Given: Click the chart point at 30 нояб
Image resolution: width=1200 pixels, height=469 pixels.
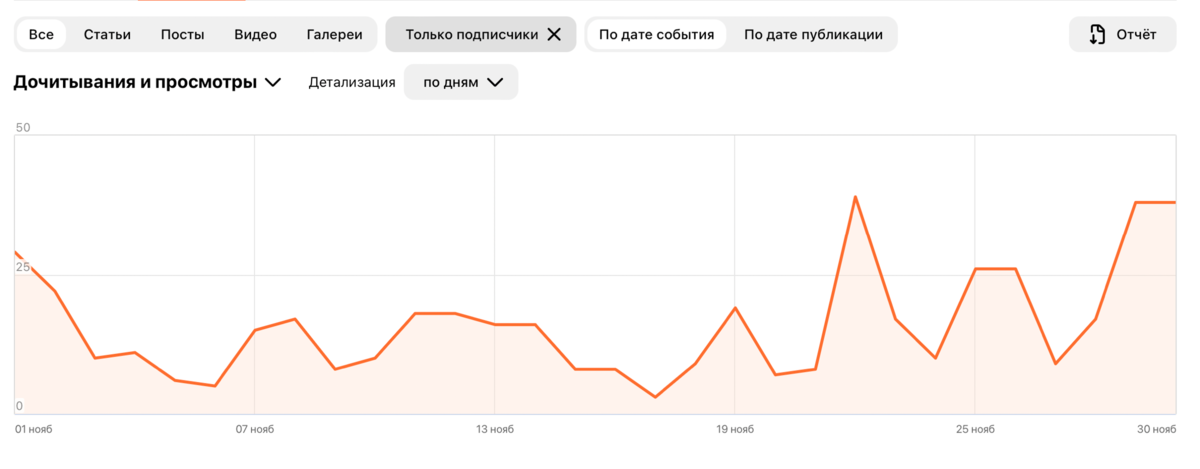Looking at the screenshot, I should coord(1174,202).
